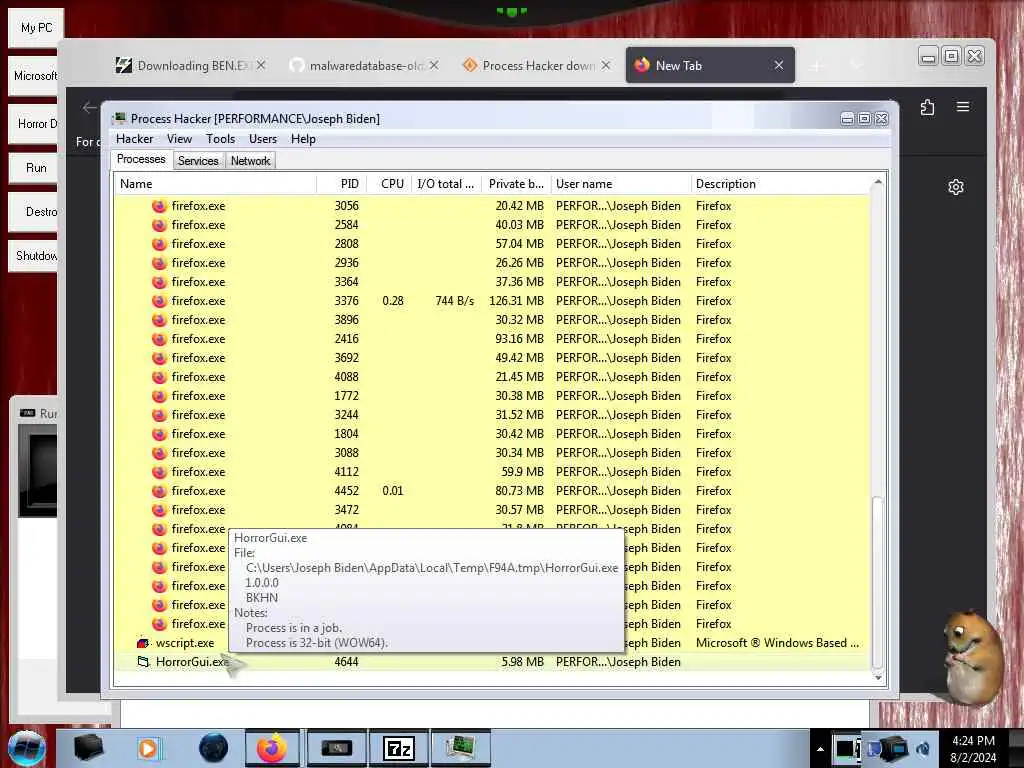Viewport: 1024px width, 768px height.
Task: Open 7-Zip from the taskbar
Action: point(398,748)
